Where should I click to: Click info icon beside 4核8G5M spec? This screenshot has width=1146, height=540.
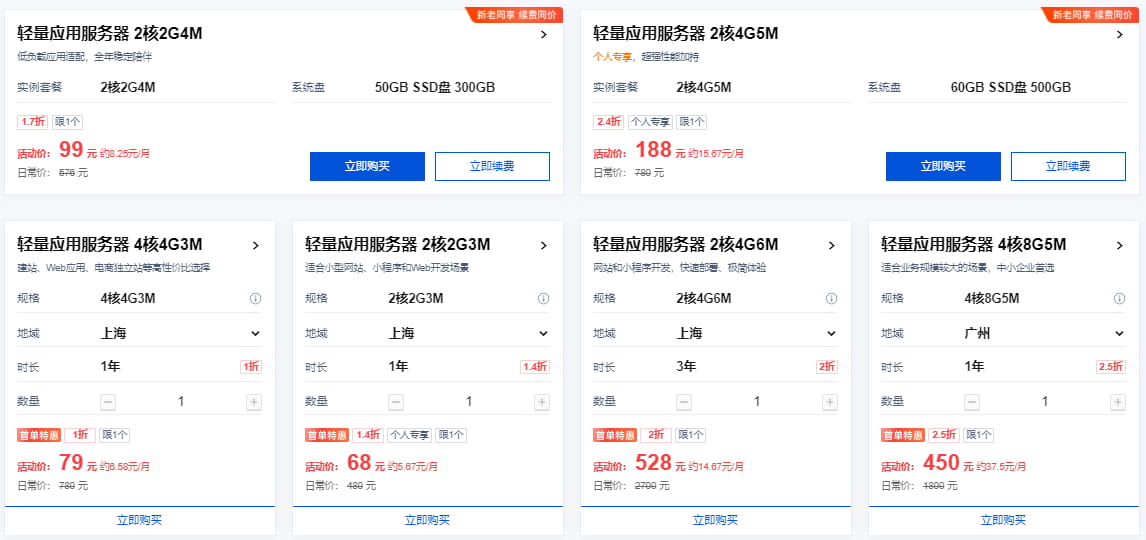point(1119,298)
